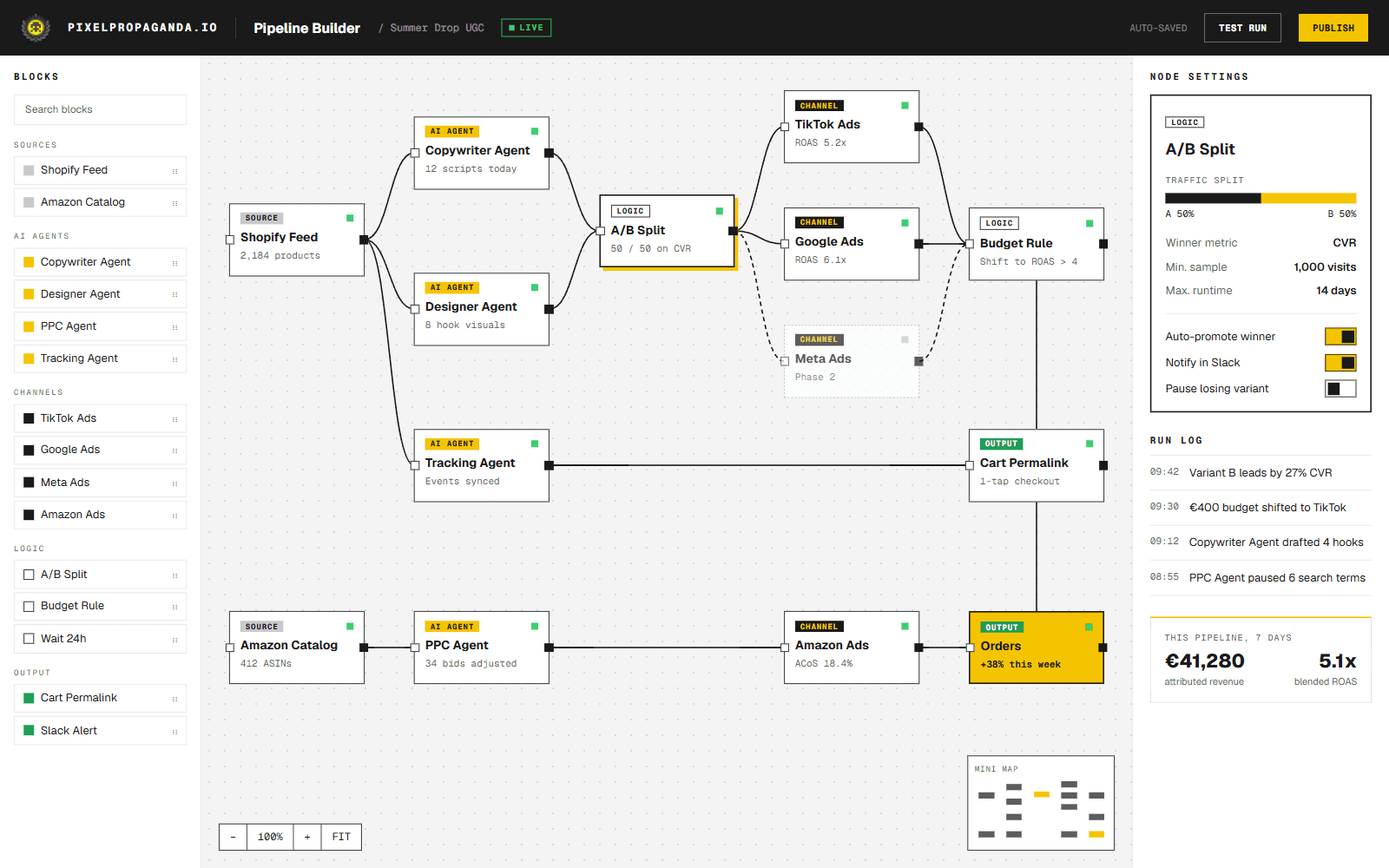Click Slack Alert green output icon
The height and width of the screenshot is (868, 1389).
point(29,731)
